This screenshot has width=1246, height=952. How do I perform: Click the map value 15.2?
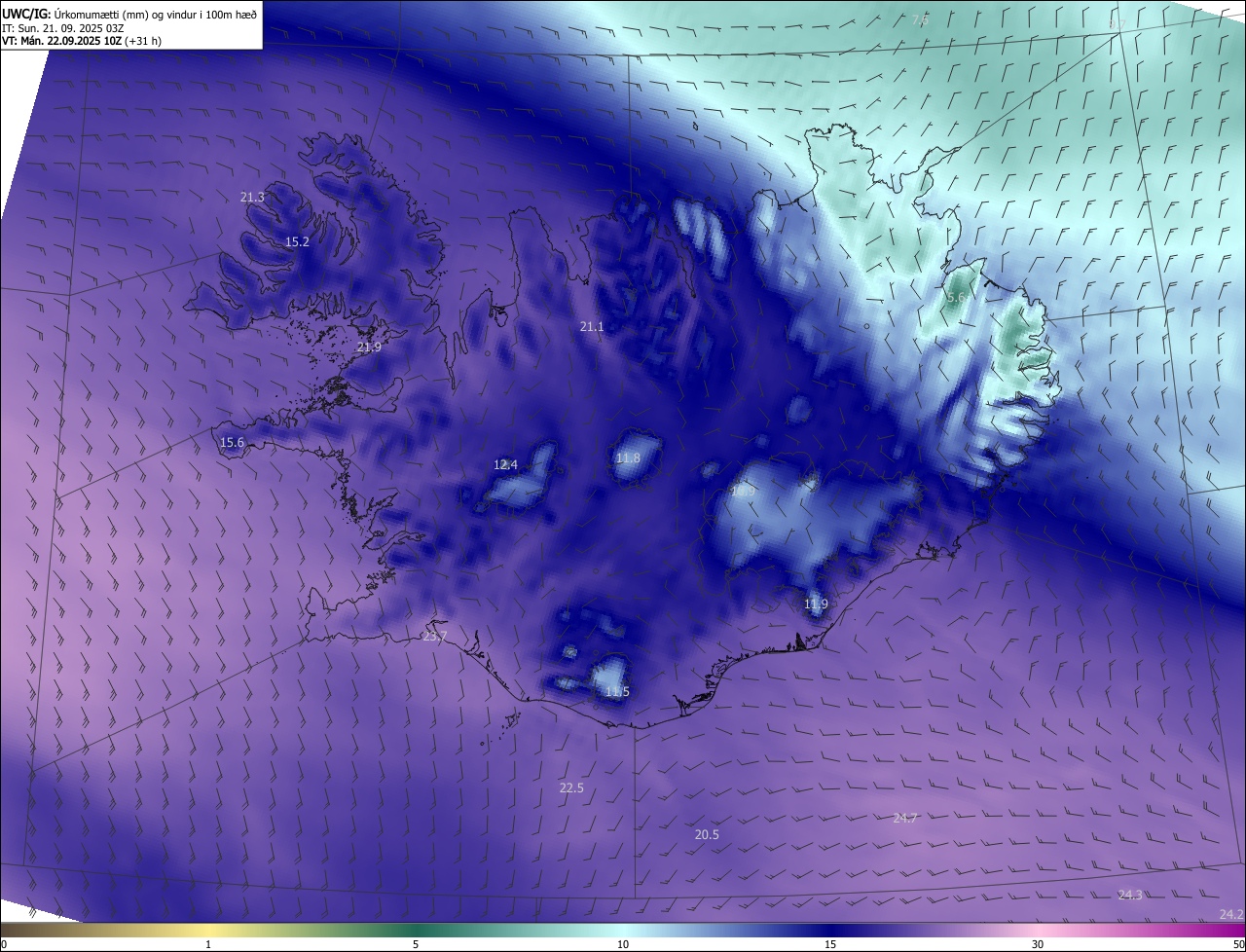tap(297, 241)
